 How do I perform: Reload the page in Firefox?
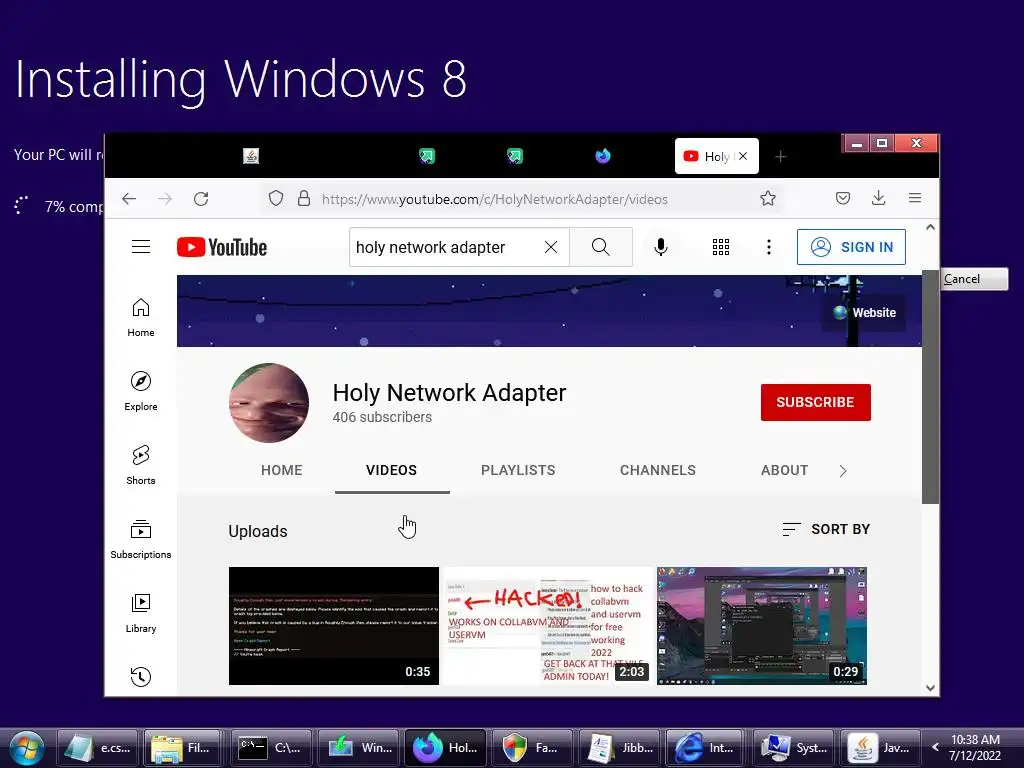pyautogui.click(x=201, y=199)
